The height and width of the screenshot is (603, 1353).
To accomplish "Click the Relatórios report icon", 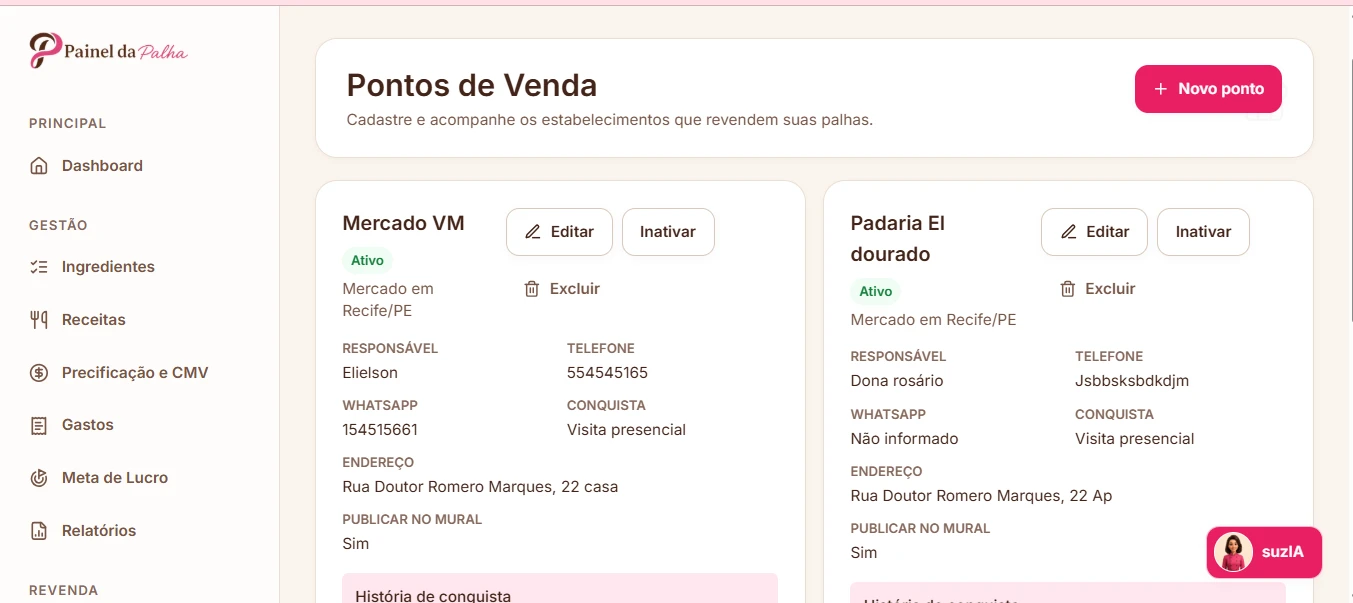I will click(x=39, y=531).
